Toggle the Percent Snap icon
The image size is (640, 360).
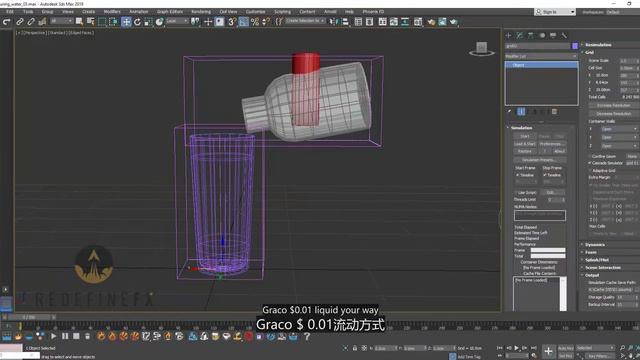[255, 22]
